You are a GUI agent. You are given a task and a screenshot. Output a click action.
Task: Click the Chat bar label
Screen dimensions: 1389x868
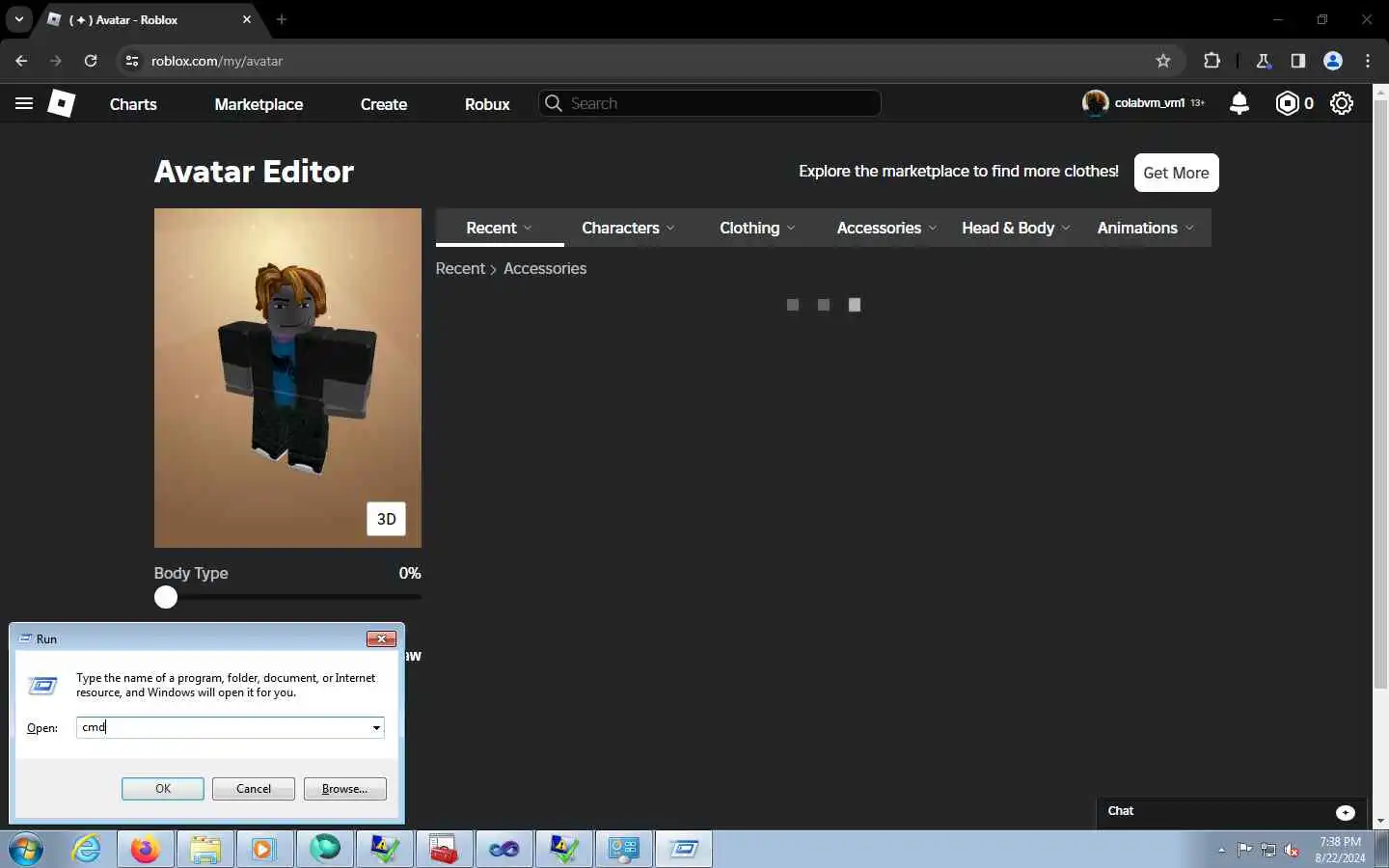pos(1121,811)
